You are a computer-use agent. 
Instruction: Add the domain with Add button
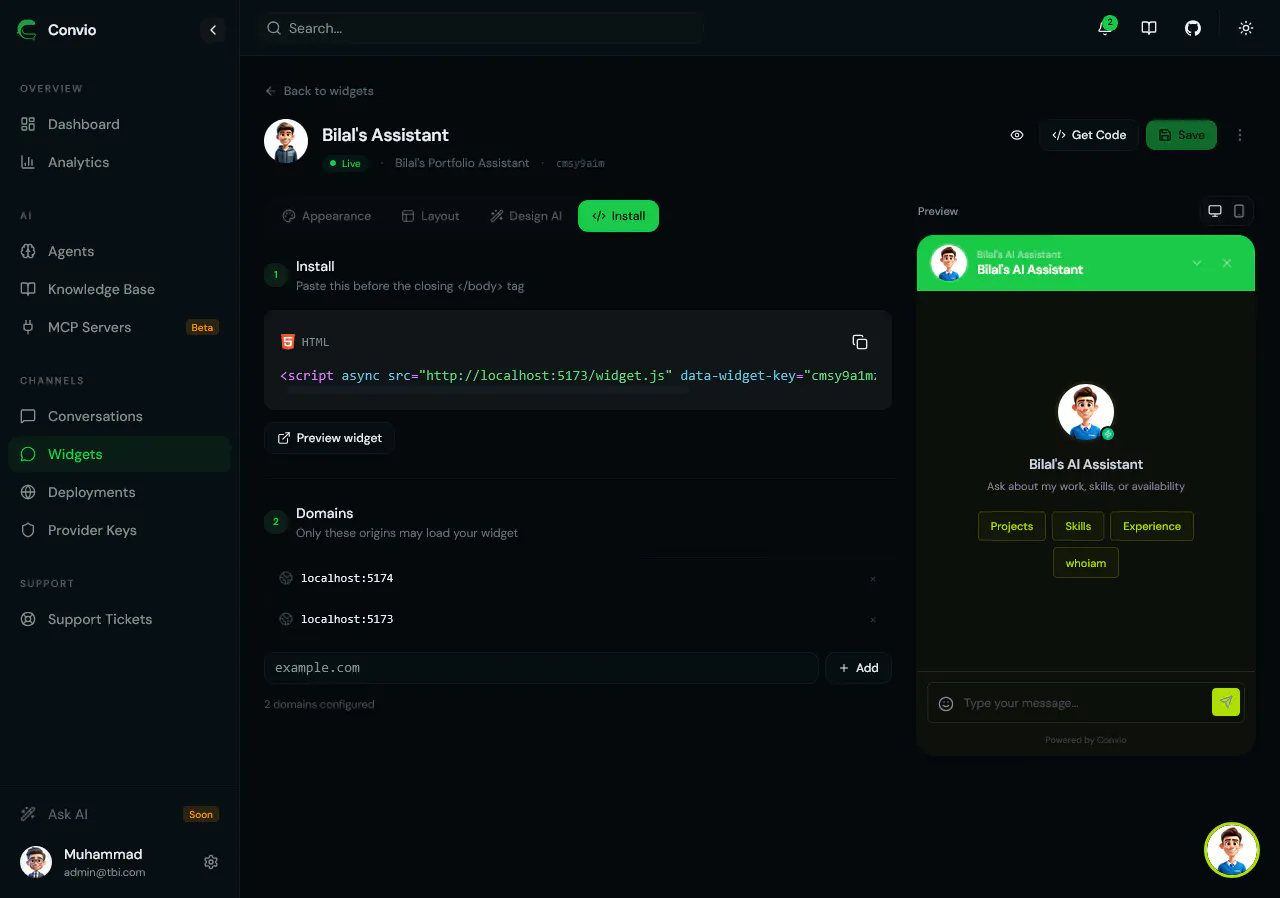(858, 668)
